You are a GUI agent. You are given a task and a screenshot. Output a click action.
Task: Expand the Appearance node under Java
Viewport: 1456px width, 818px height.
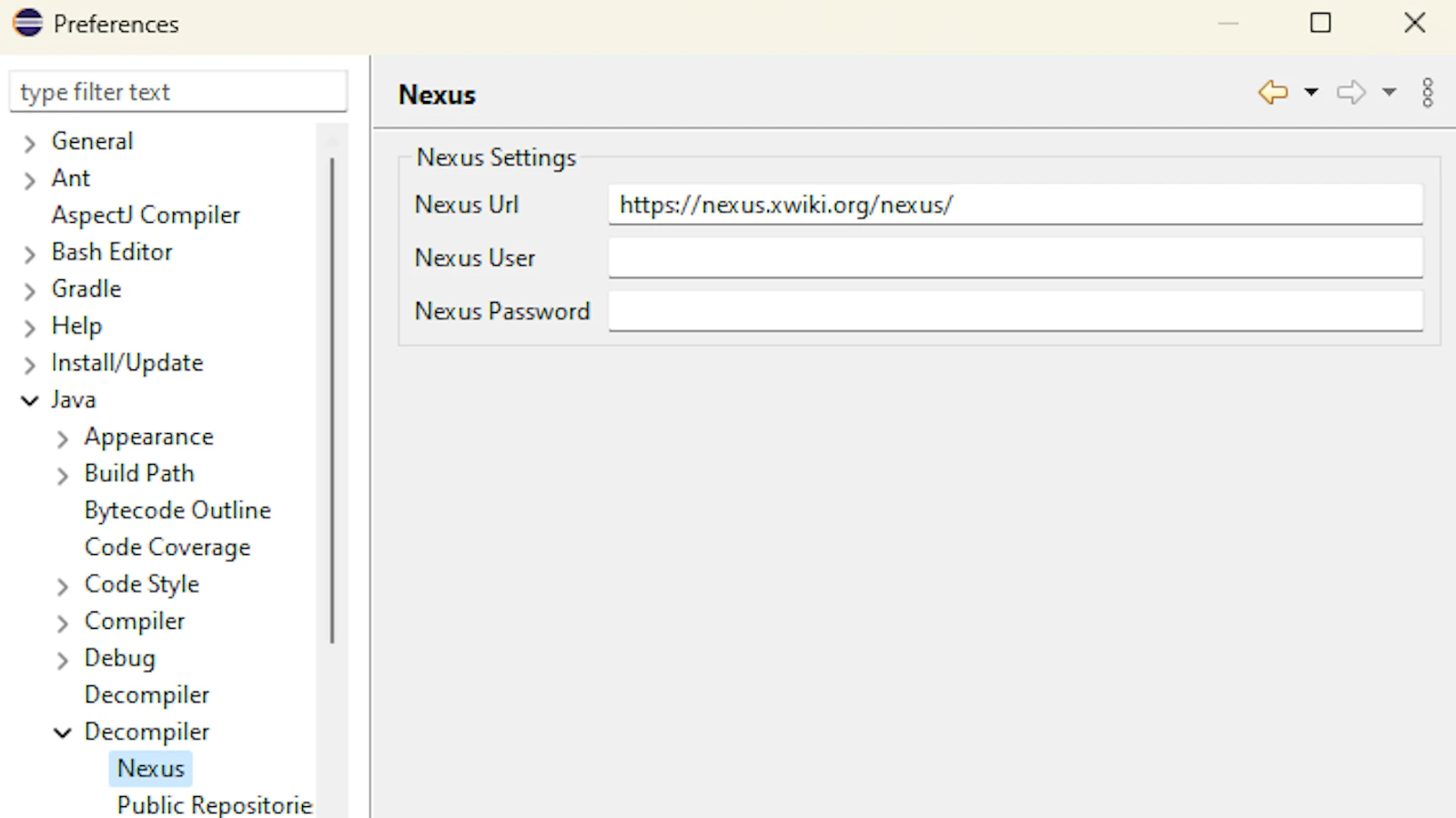(63, 439)
